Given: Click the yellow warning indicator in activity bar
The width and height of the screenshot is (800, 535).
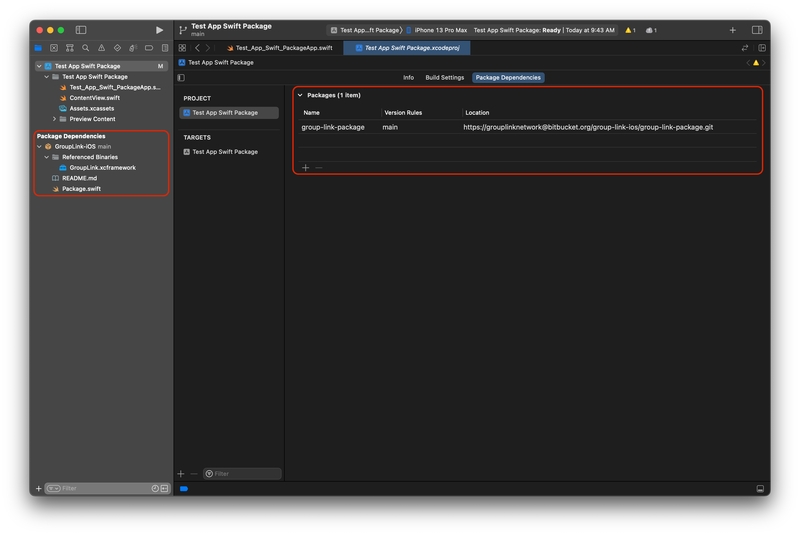Looking at the screenshot, I should 630,30.
